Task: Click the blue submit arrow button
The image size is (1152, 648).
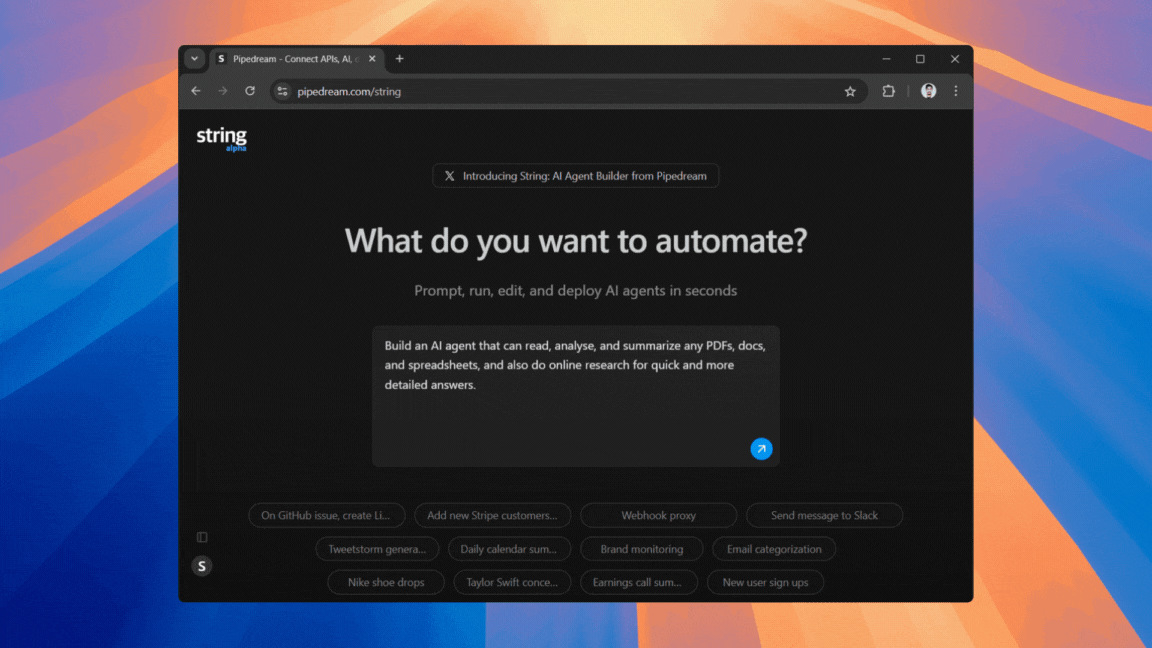Action: pos(761,448)
